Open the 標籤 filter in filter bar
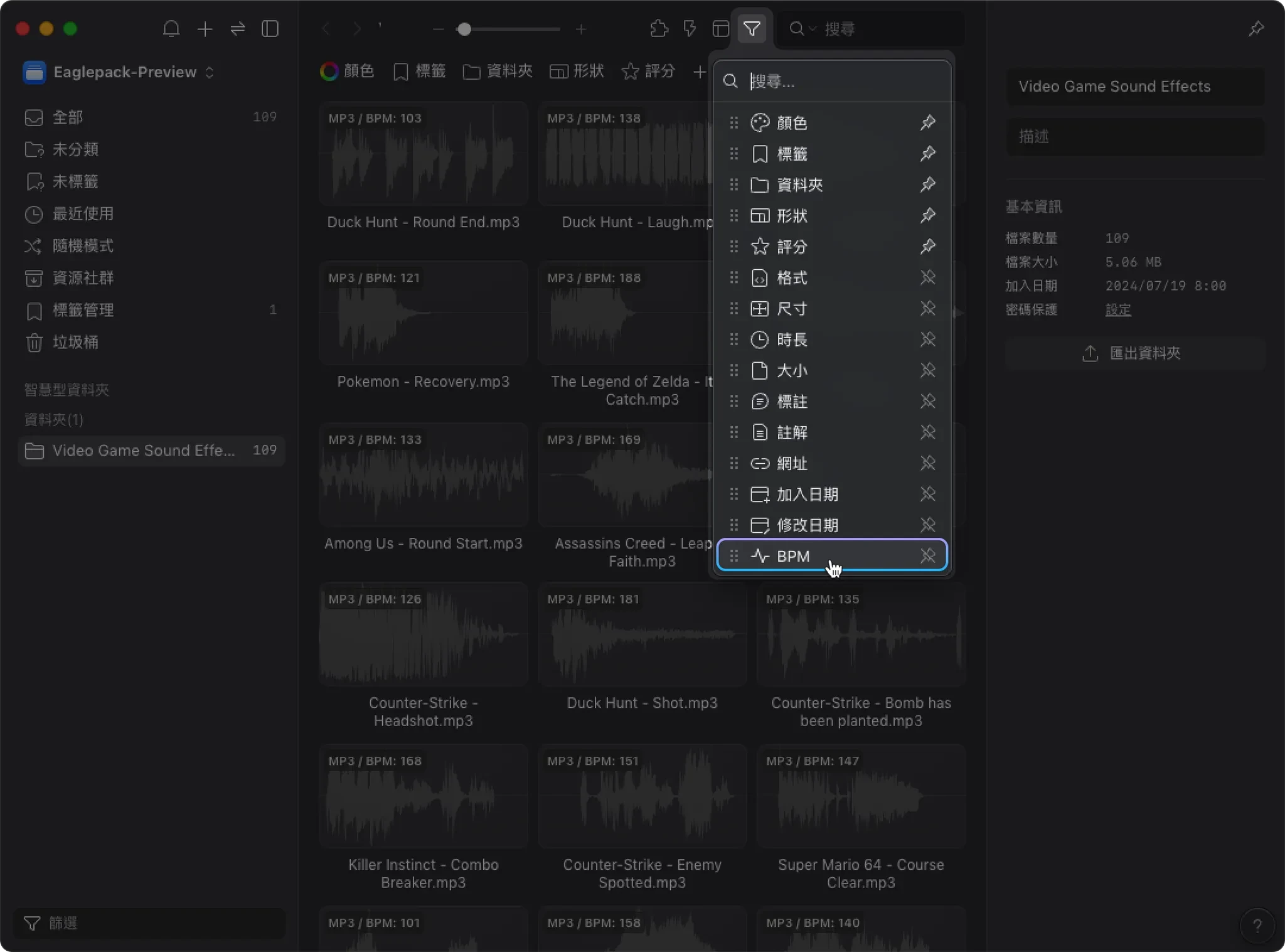Screen dimensions: 1285x952 (x=419, y=72)
